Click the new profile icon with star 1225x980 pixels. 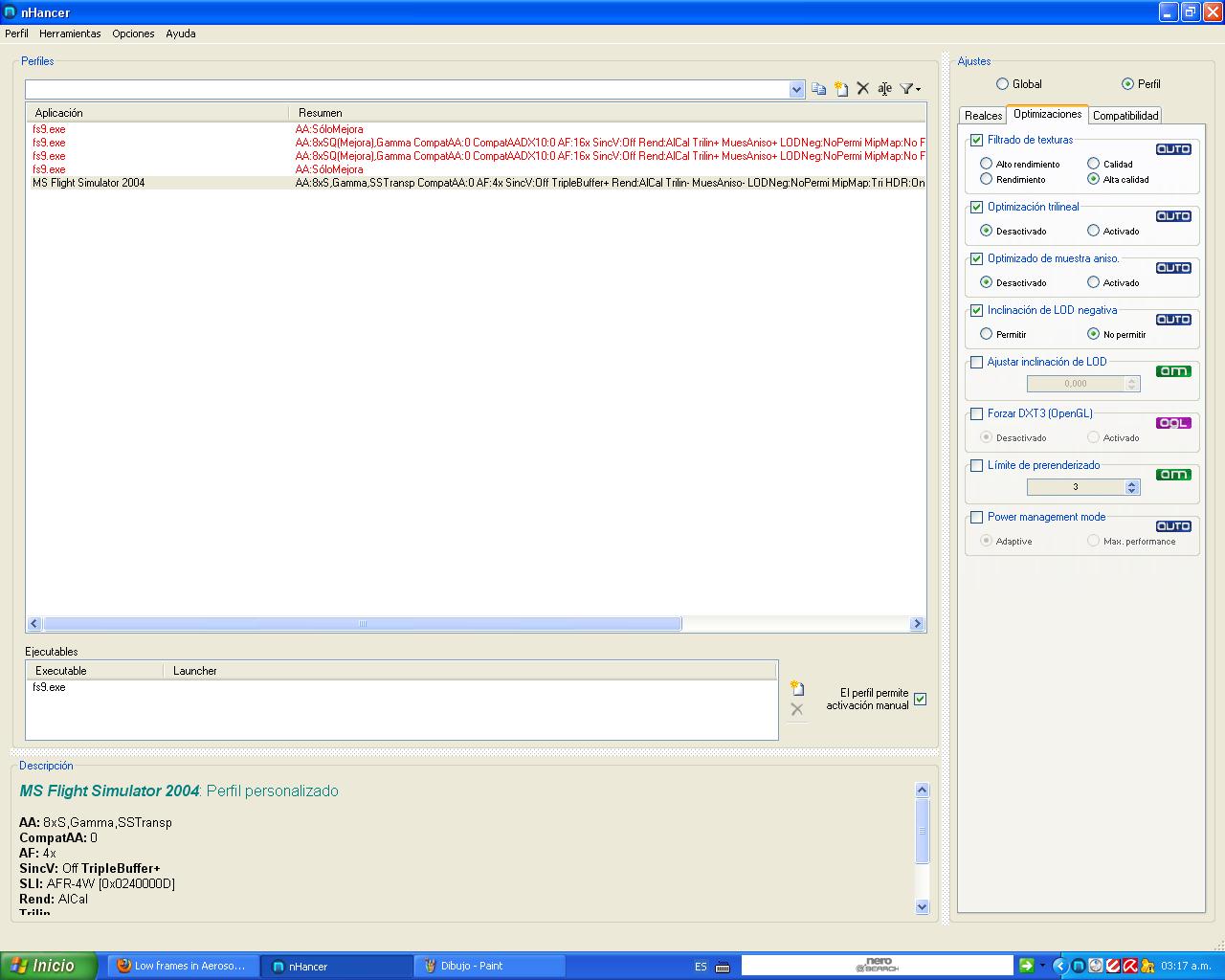point(841,89)
